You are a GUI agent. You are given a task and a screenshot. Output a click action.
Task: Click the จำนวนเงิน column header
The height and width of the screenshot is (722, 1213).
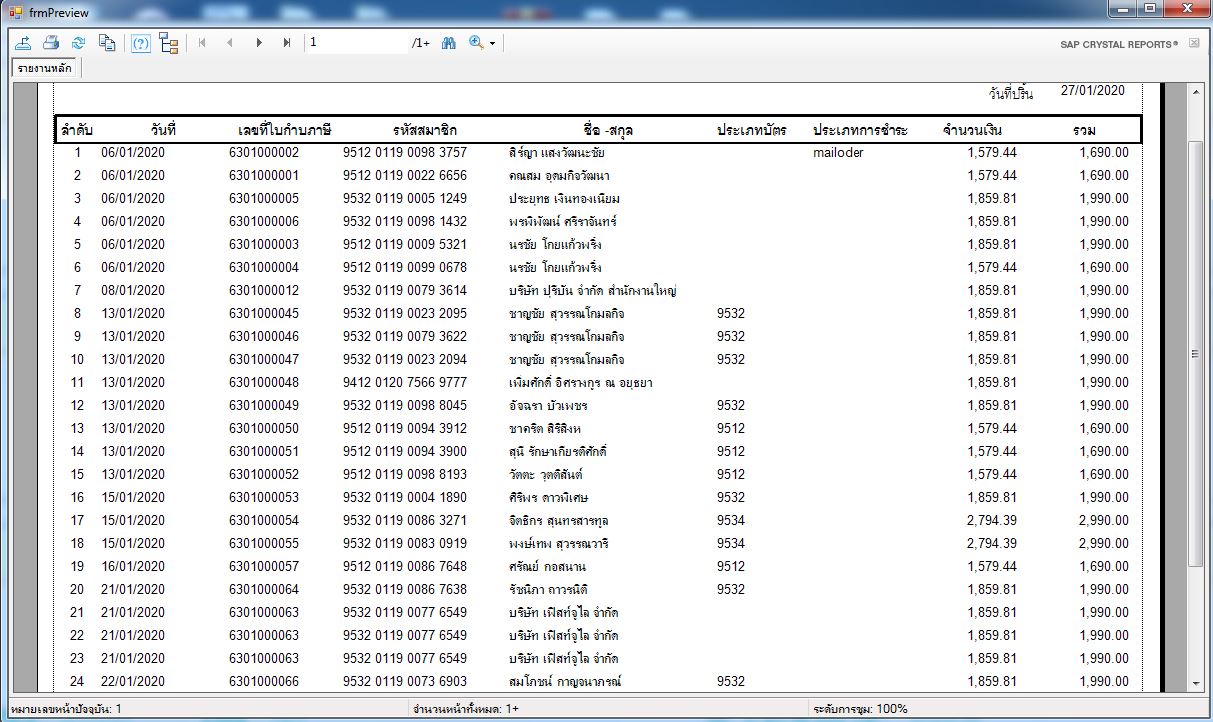972,130
